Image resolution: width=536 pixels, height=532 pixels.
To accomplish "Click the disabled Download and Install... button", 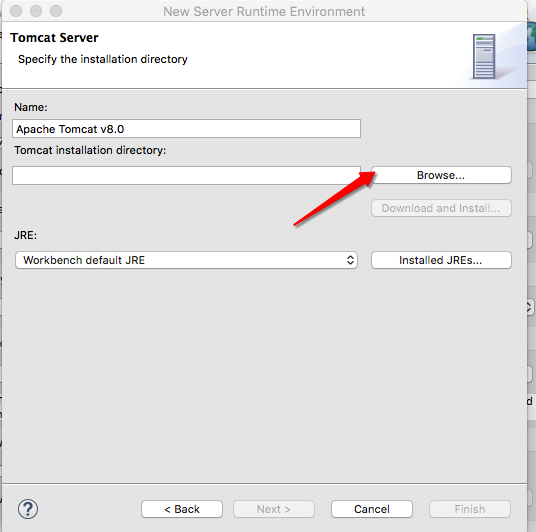I will click(x=441, y=208).
